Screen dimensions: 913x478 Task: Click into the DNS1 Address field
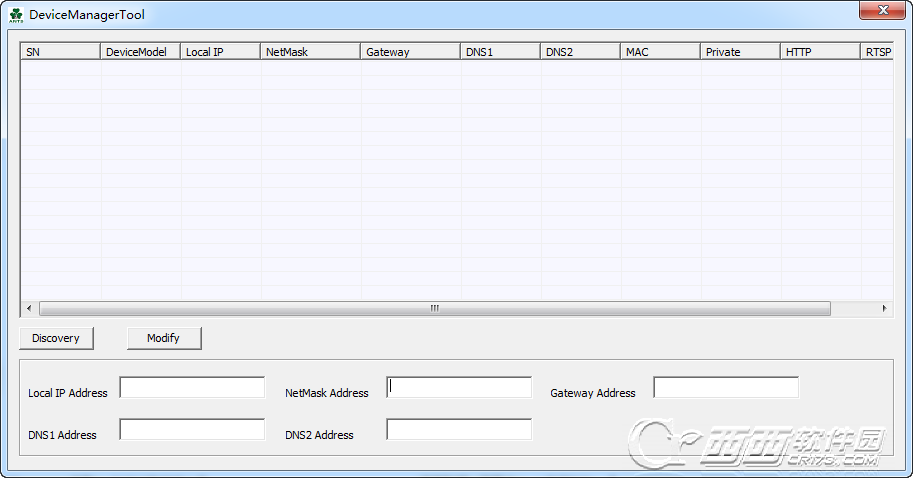pyautogui.click(x=192, y=430)
